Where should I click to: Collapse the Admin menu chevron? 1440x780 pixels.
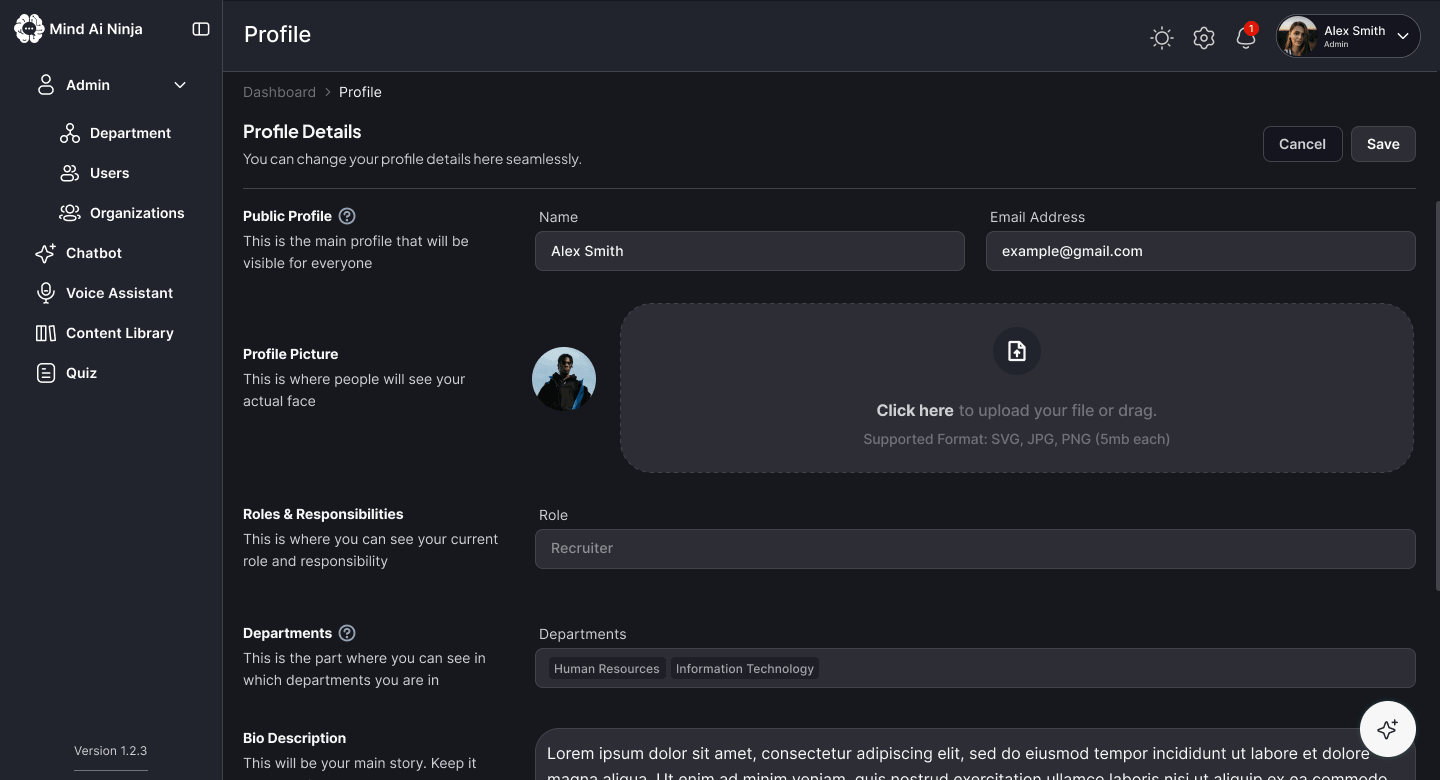tap(180, 85)
